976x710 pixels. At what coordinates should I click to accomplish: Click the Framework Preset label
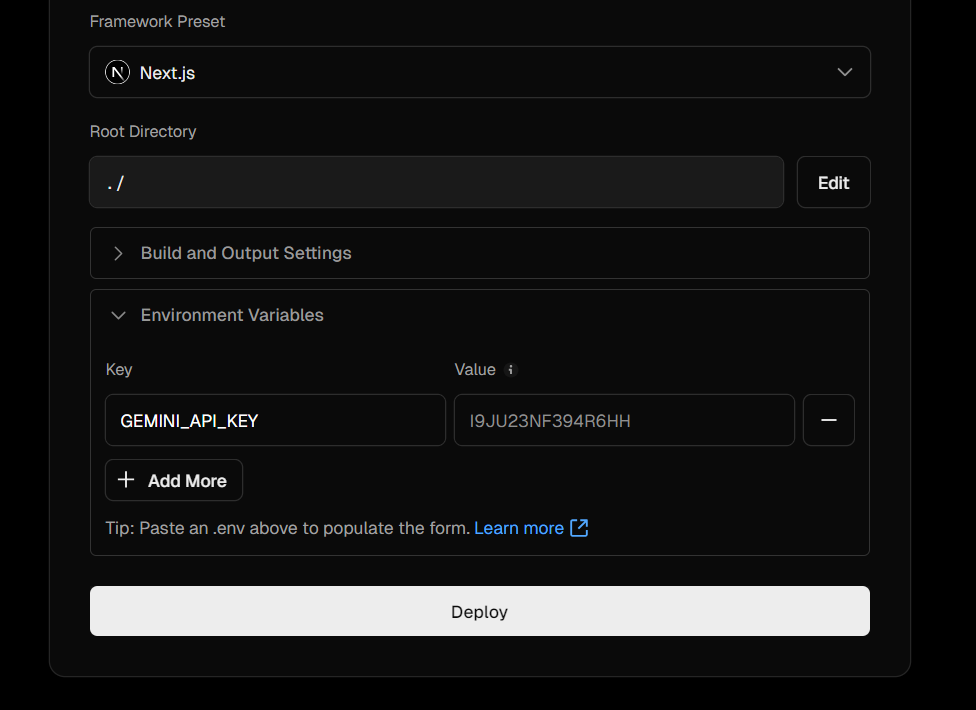[157, 21]
